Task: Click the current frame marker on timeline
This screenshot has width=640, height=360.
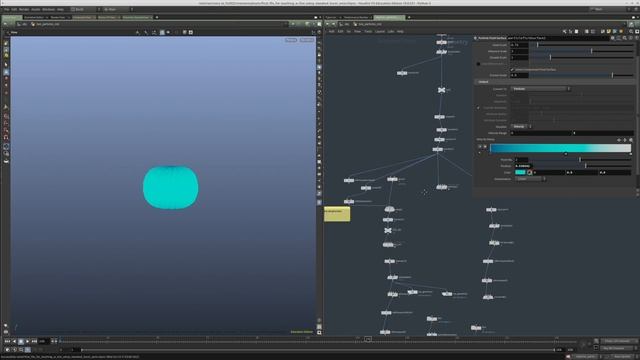Action: click(x=368, y=339)
